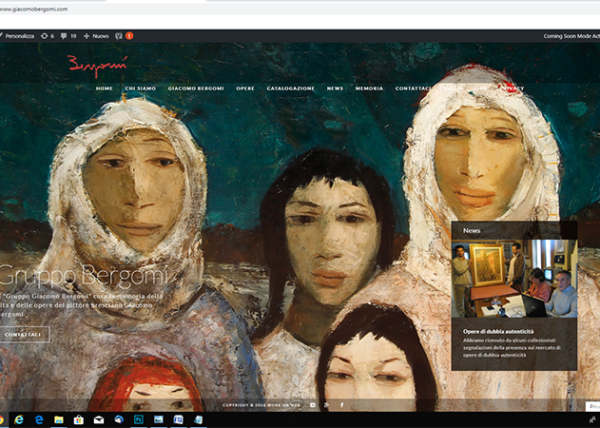Click the red Bergomi signature logo
The image size is (600, 428).
97,65
